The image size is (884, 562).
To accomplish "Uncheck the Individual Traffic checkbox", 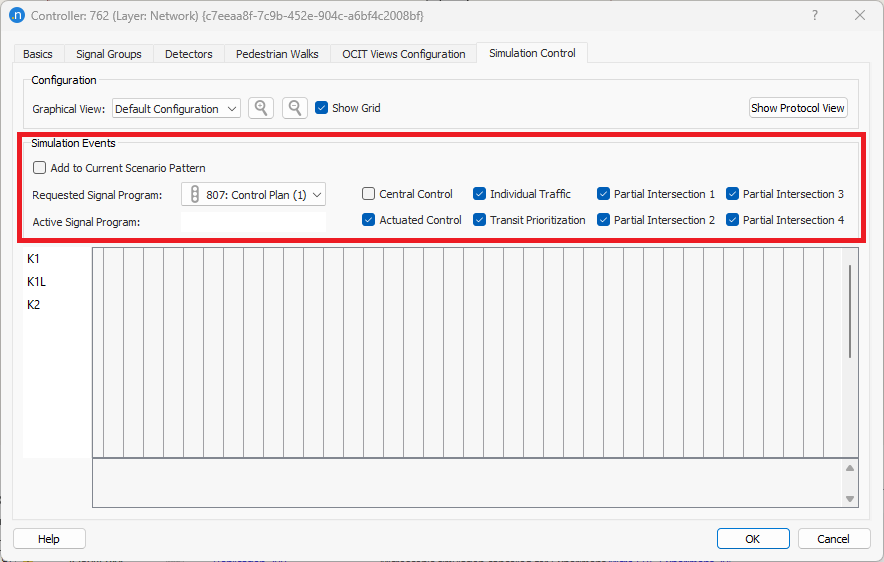I will click(479, 194).
